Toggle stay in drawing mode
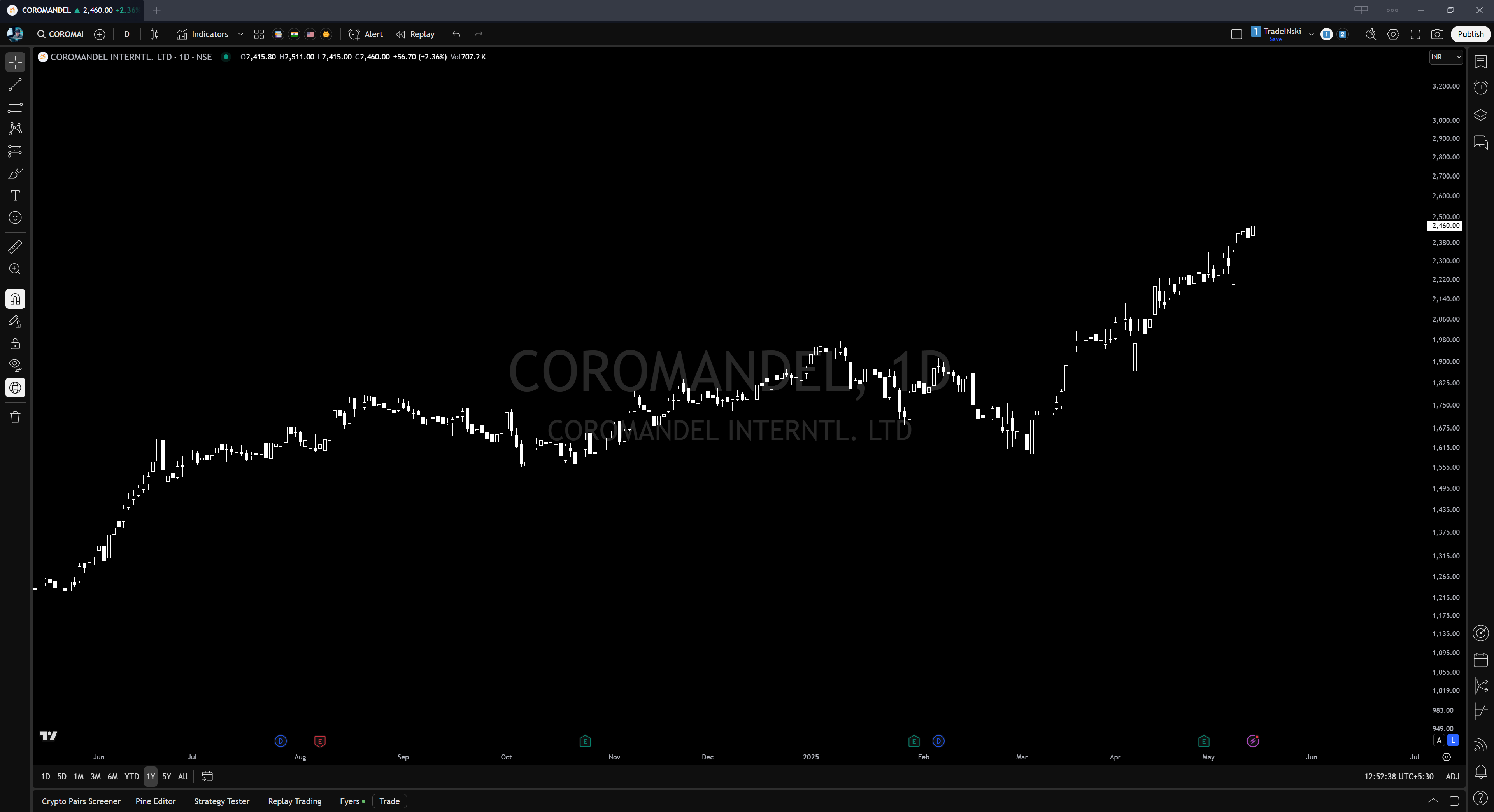 15,322
